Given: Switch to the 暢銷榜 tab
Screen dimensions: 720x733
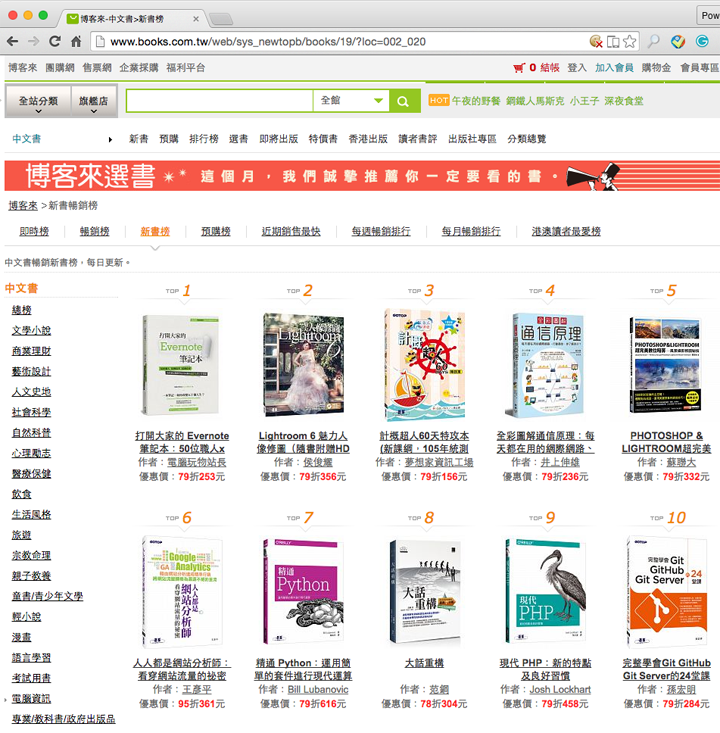Looking at the screenshot, I should (x=94, y=231).
